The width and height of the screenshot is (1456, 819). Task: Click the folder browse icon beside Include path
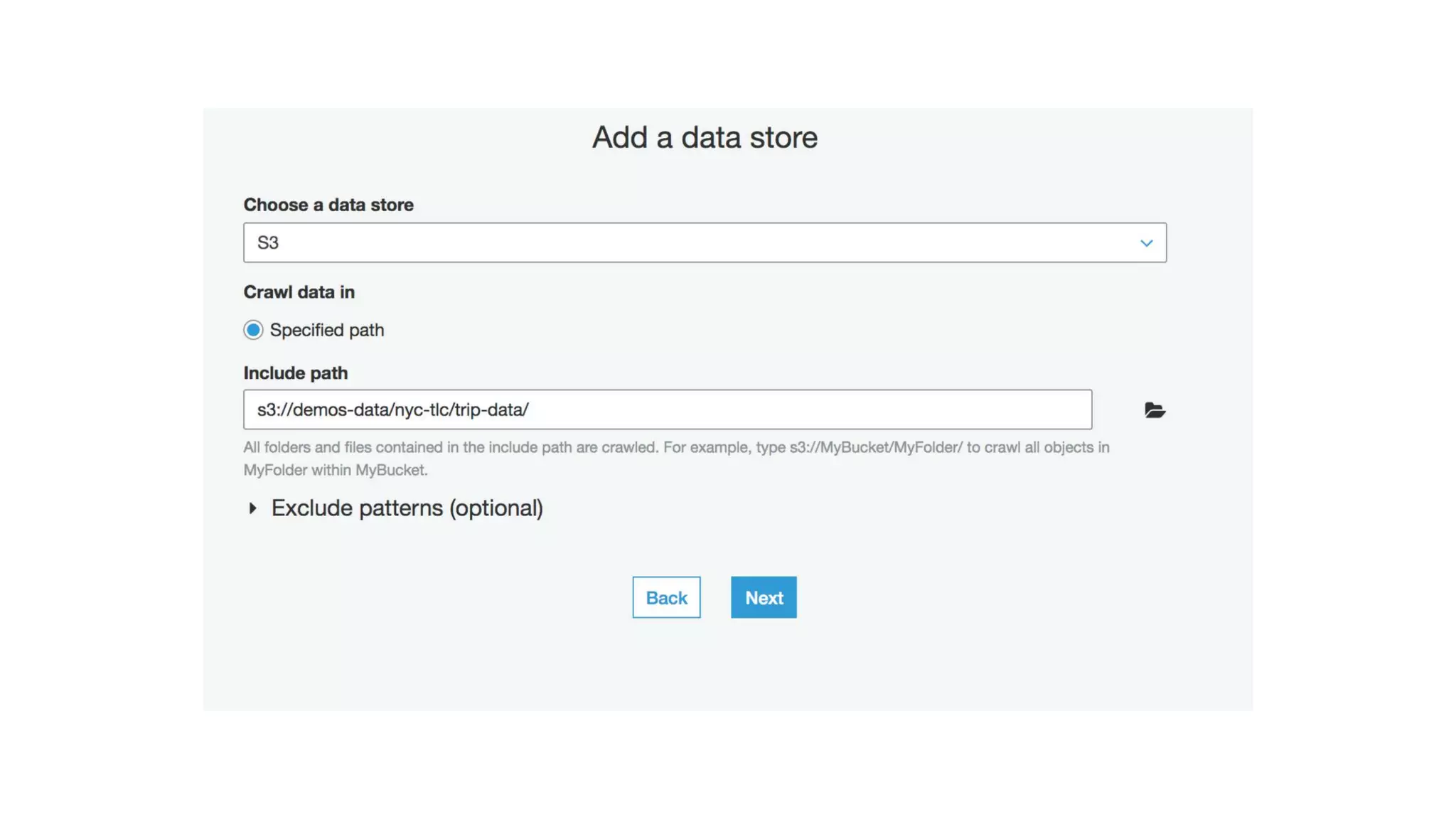(1154, 410)
